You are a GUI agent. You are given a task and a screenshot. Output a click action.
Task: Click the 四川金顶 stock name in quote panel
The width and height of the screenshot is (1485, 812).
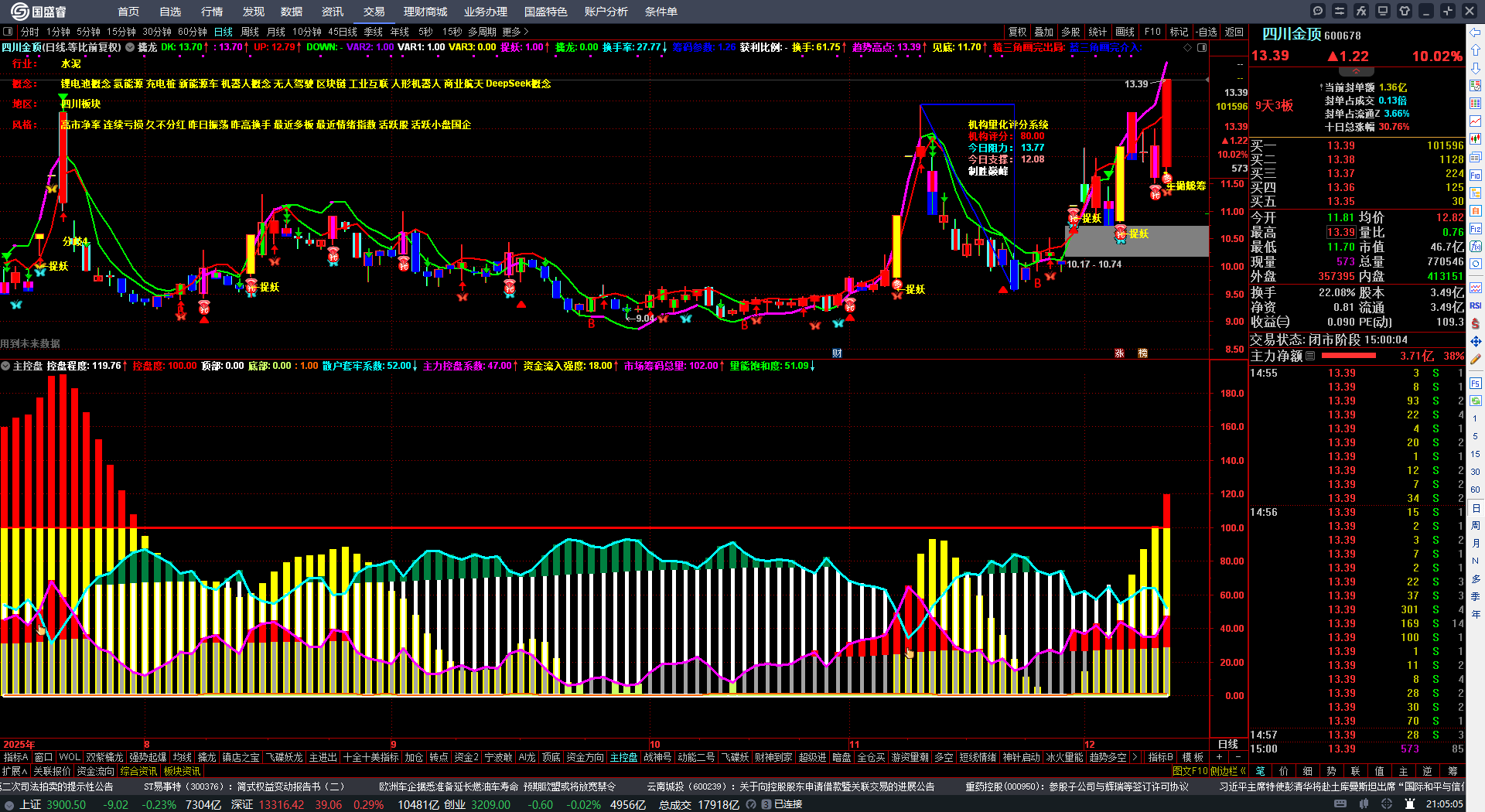click(x=1292, y=34)
